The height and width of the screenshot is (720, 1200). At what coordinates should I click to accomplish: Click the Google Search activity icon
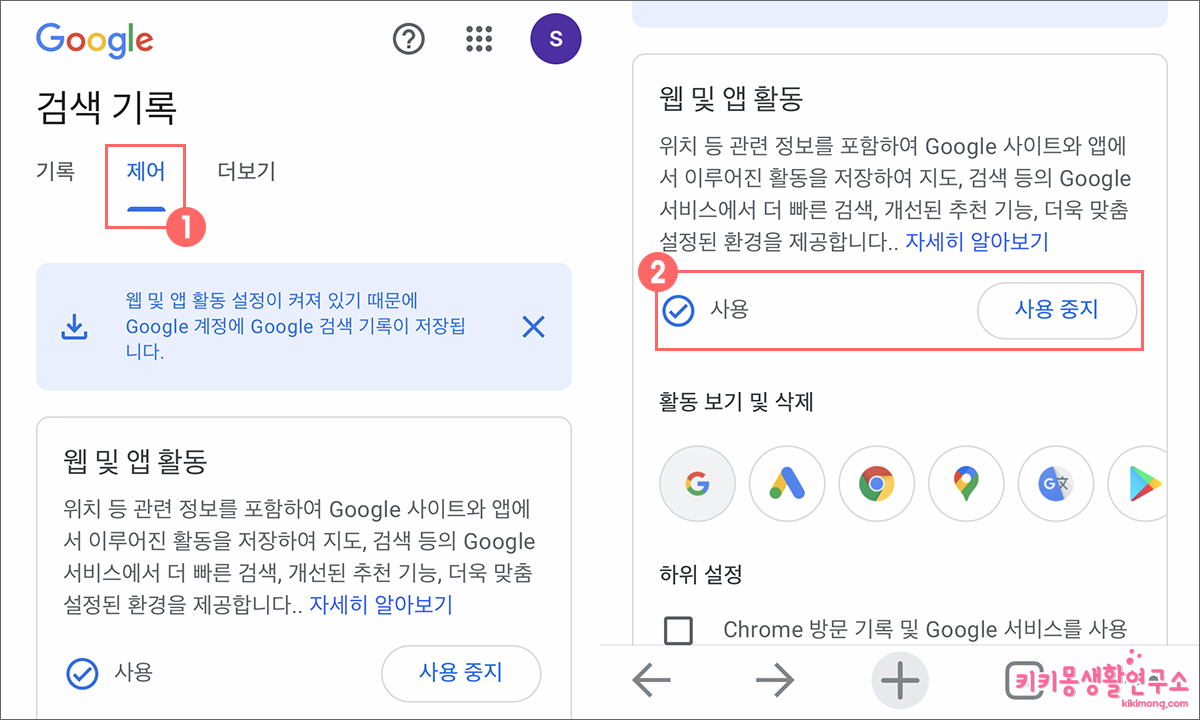(697, 483)
